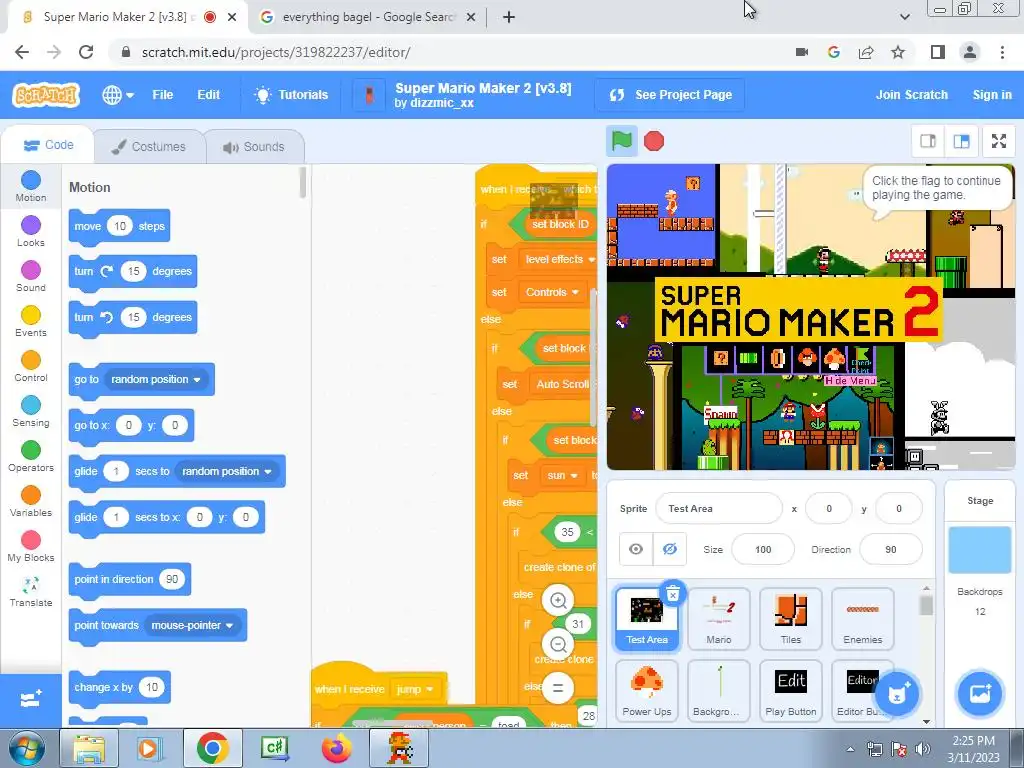1024x768 pixels.
Task: Bookmark this page with star icon
Action: coord(898,52)
